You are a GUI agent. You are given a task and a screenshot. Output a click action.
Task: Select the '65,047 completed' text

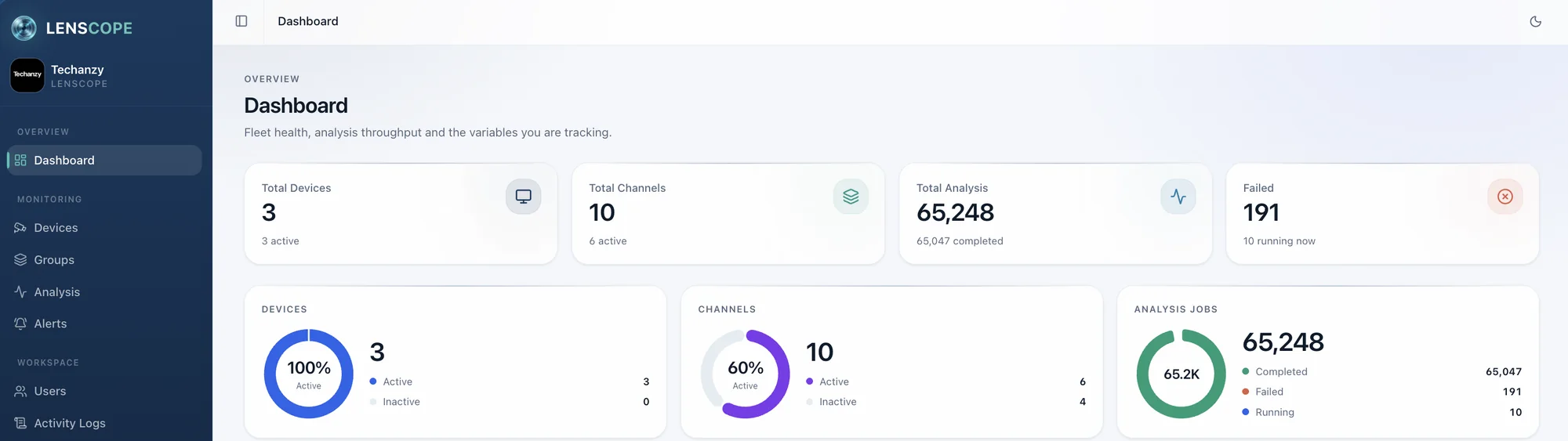(960, 241)
